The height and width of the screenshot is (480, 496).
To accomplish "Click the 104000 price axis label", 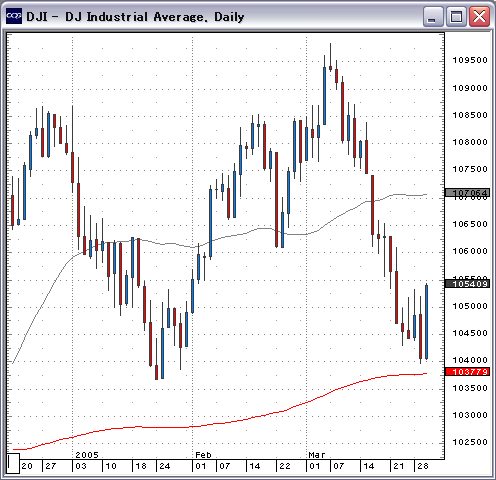I will (470, 360).
